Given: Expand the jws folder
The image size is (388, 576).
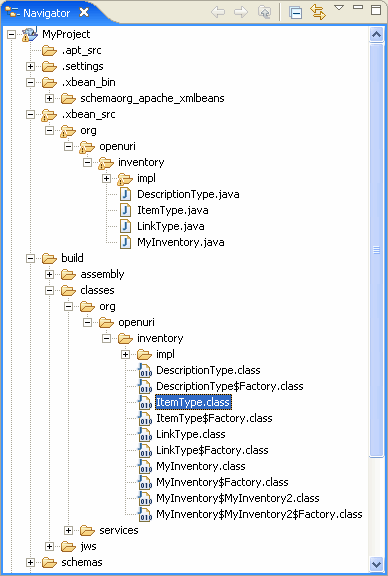Looking at the screenshot, I should tap(49, 546).
